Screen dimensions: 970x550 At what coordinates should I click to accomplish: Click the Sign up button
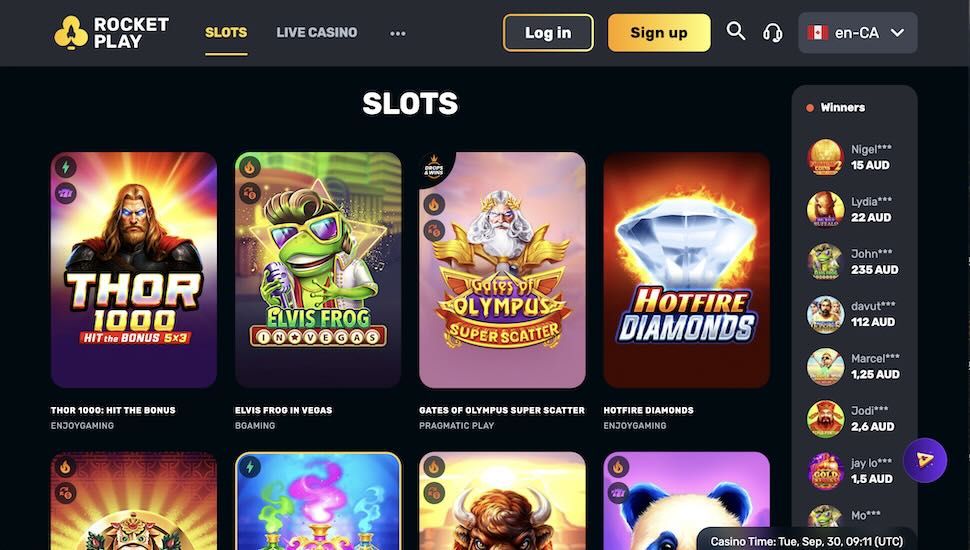point(659,33)
